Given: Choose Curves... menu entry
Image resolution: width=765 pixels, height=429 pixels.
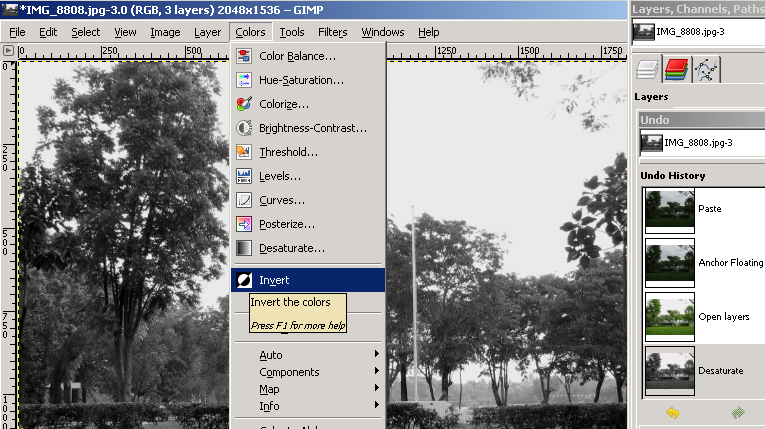Looking at the screenshot, I should 308,200.
